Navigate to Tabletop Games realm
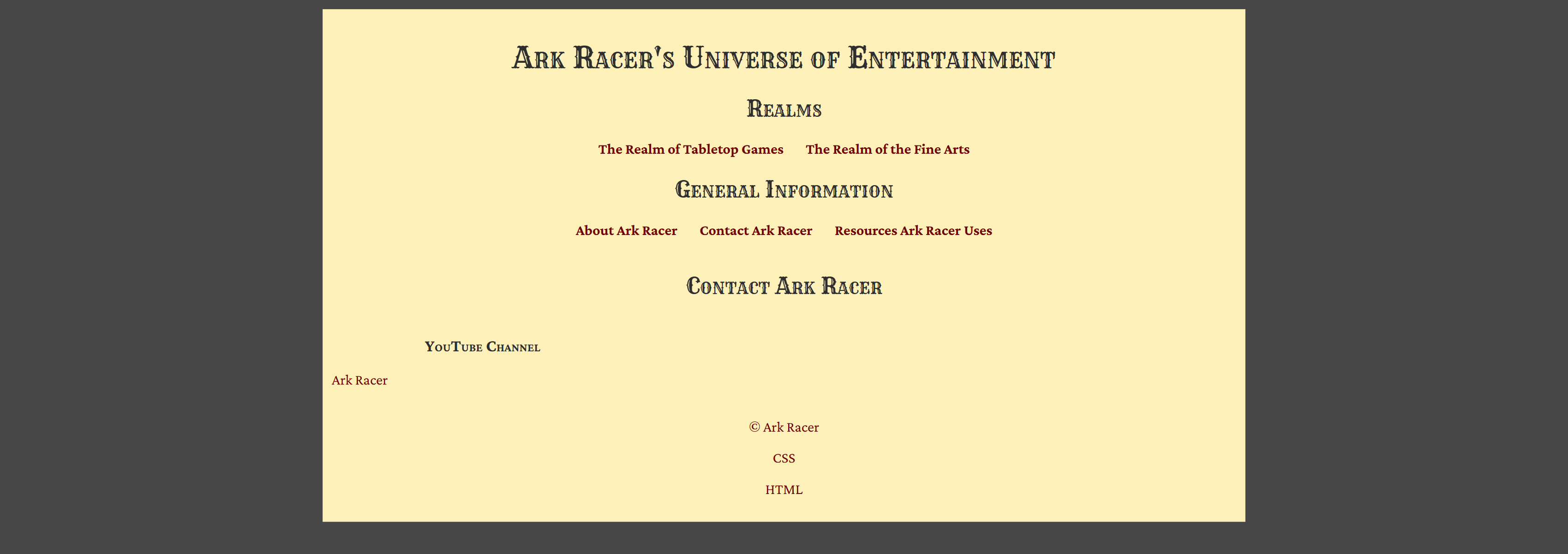Screen dimensions: 1568x554 tap(691, 149)
